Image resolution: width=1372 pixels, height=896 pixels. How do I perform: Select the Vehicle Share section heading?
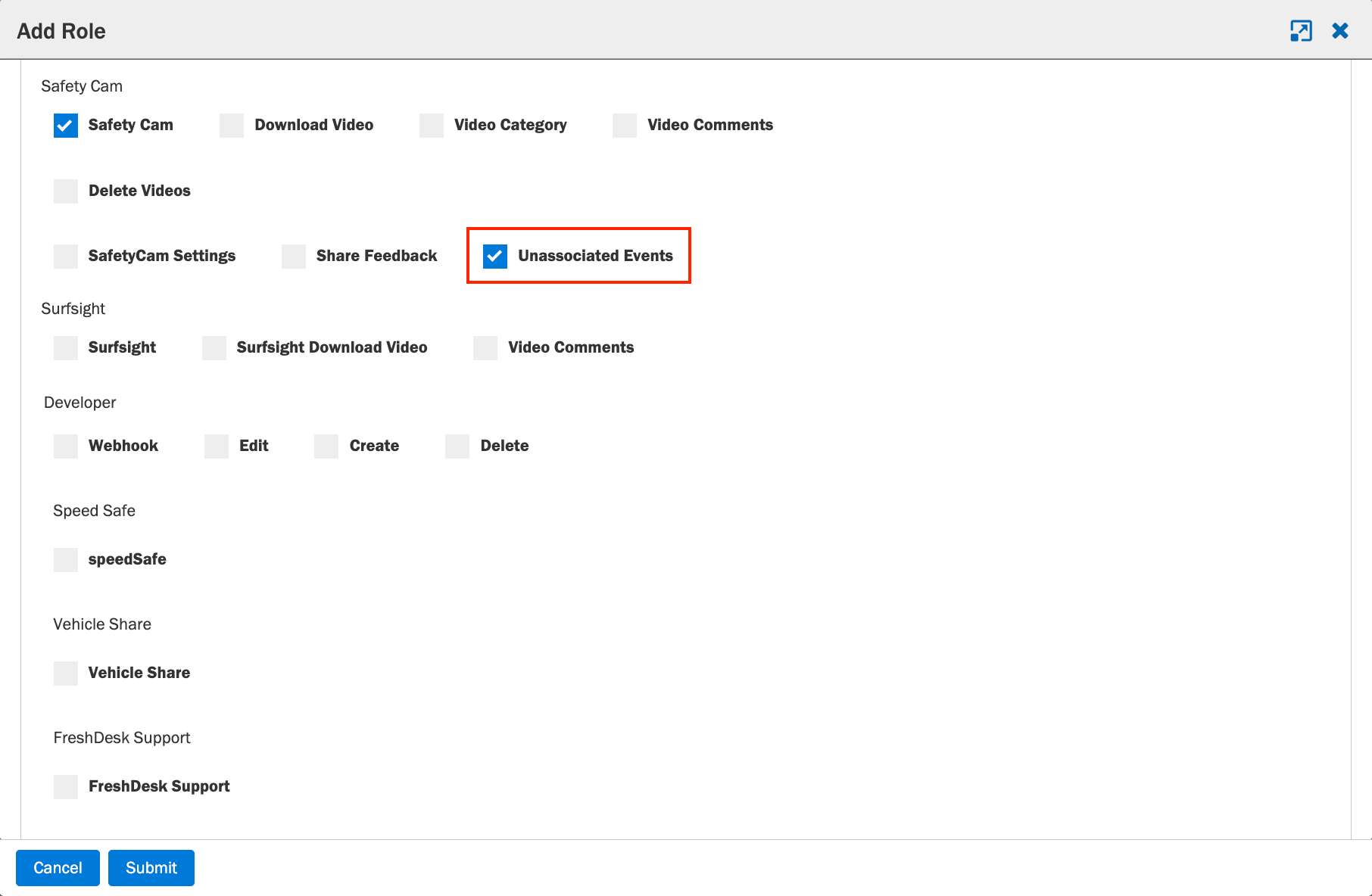coord(102,624)
